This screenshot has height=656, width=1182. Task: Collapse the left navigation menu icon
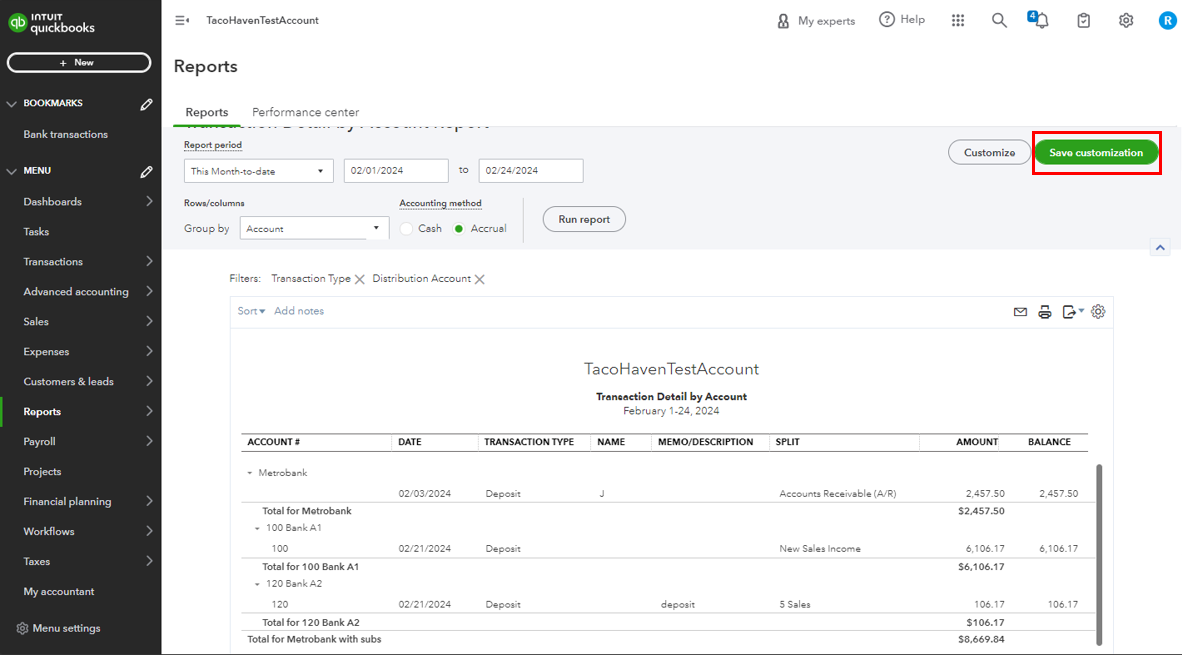[182, 20]
